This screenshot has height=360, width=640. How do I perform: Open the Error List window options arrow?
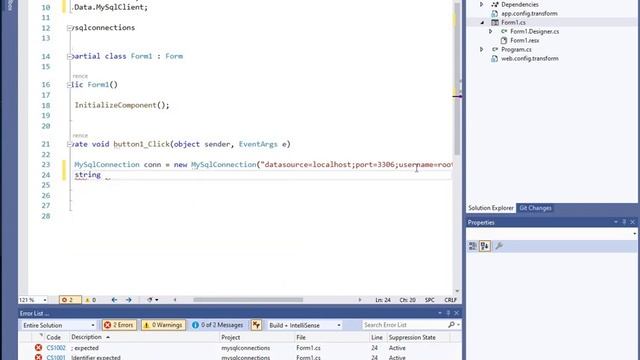point(440,313)
